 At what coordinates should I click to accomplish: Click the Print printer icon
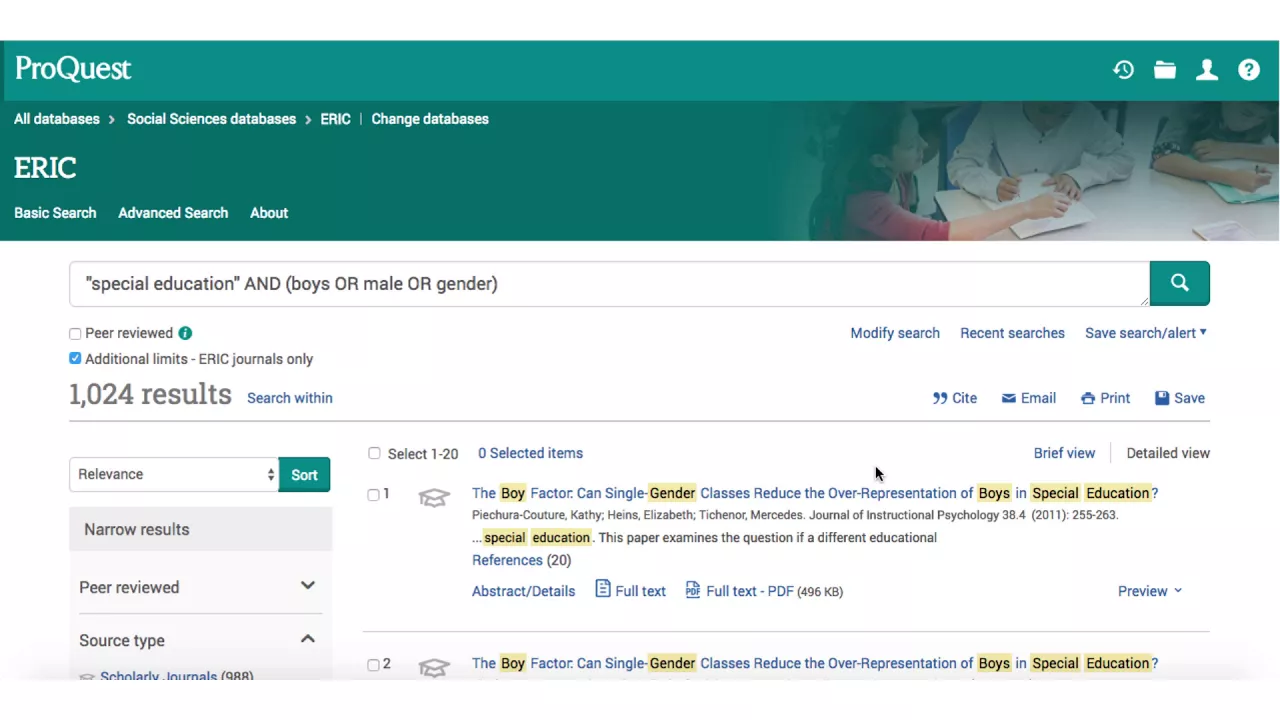(x=1088, y=398)
